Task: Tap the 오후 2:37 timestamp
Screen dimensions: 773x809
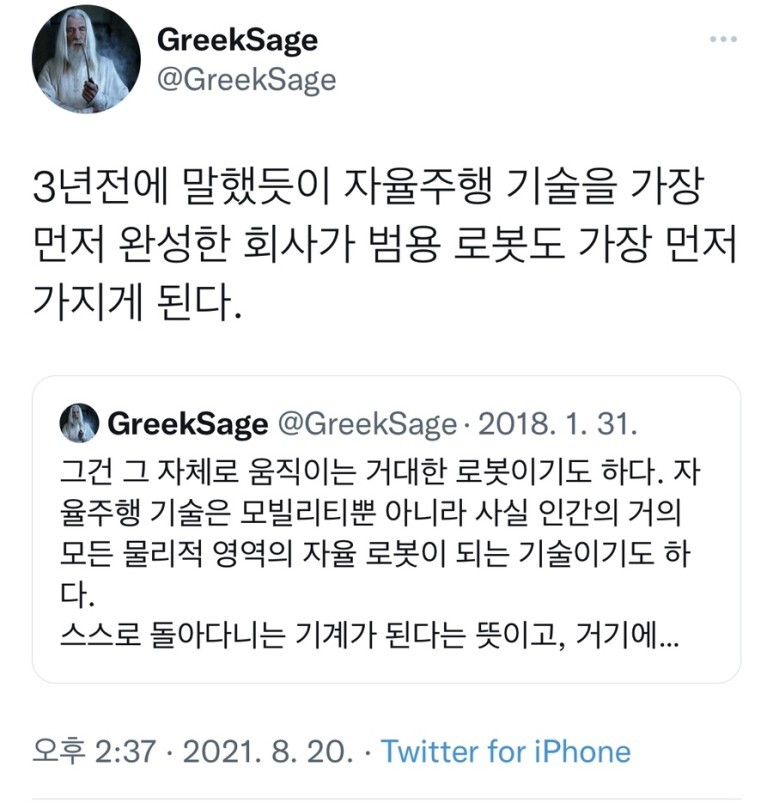Action: (94, 751)
